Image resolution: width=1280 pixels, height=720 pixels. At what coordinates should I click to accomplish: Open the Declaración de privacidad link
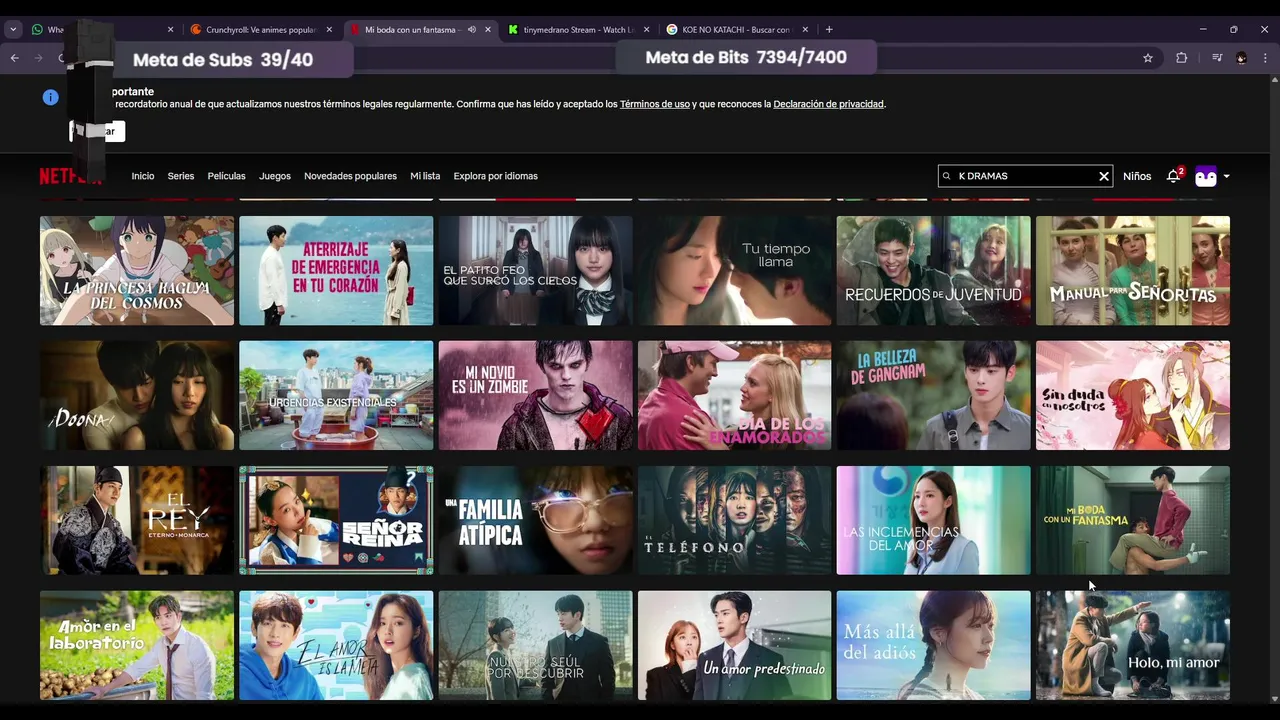pos(828,104)
